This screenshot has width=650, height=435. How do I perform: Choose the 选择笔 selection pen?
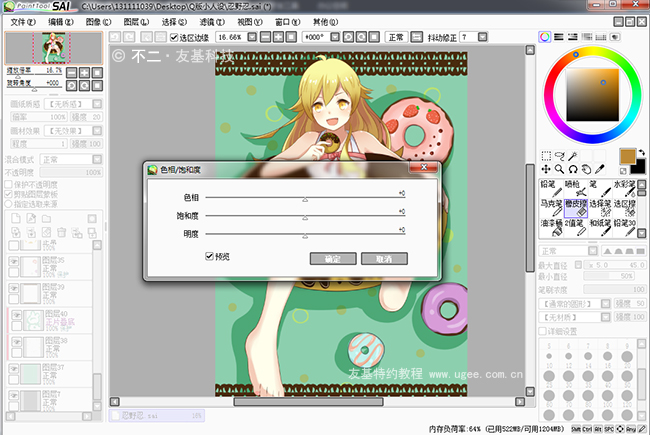pos(600,208)
